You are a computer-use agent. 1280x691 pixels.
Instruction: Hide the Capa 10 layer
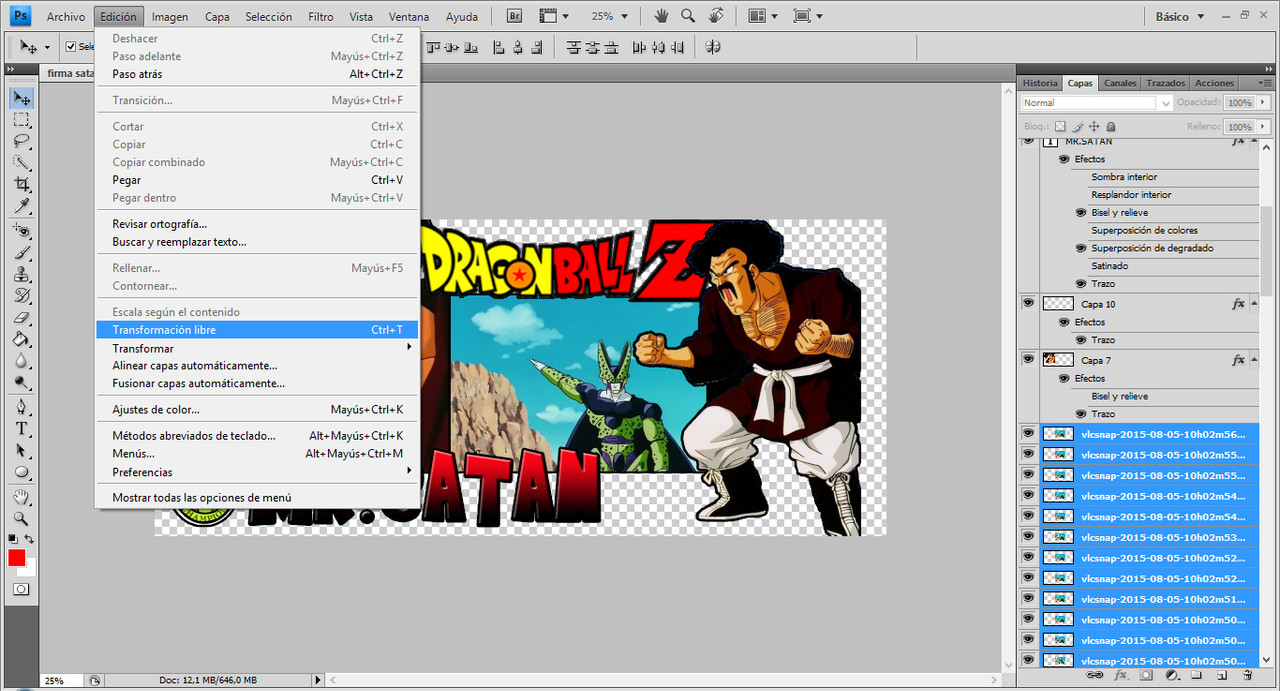click(1028, 303)
